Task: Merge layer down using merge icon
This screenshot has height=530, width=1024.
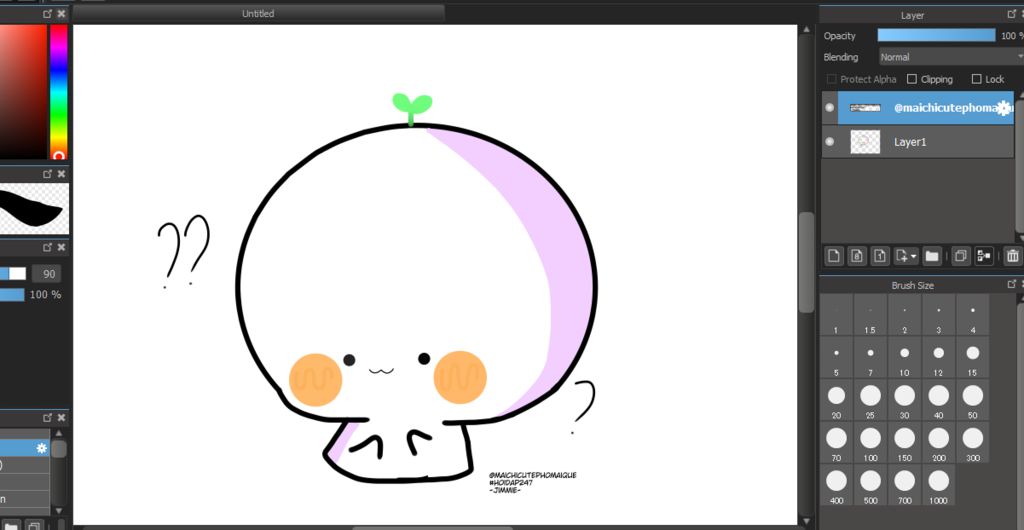Action: click(x=984, y=256)
